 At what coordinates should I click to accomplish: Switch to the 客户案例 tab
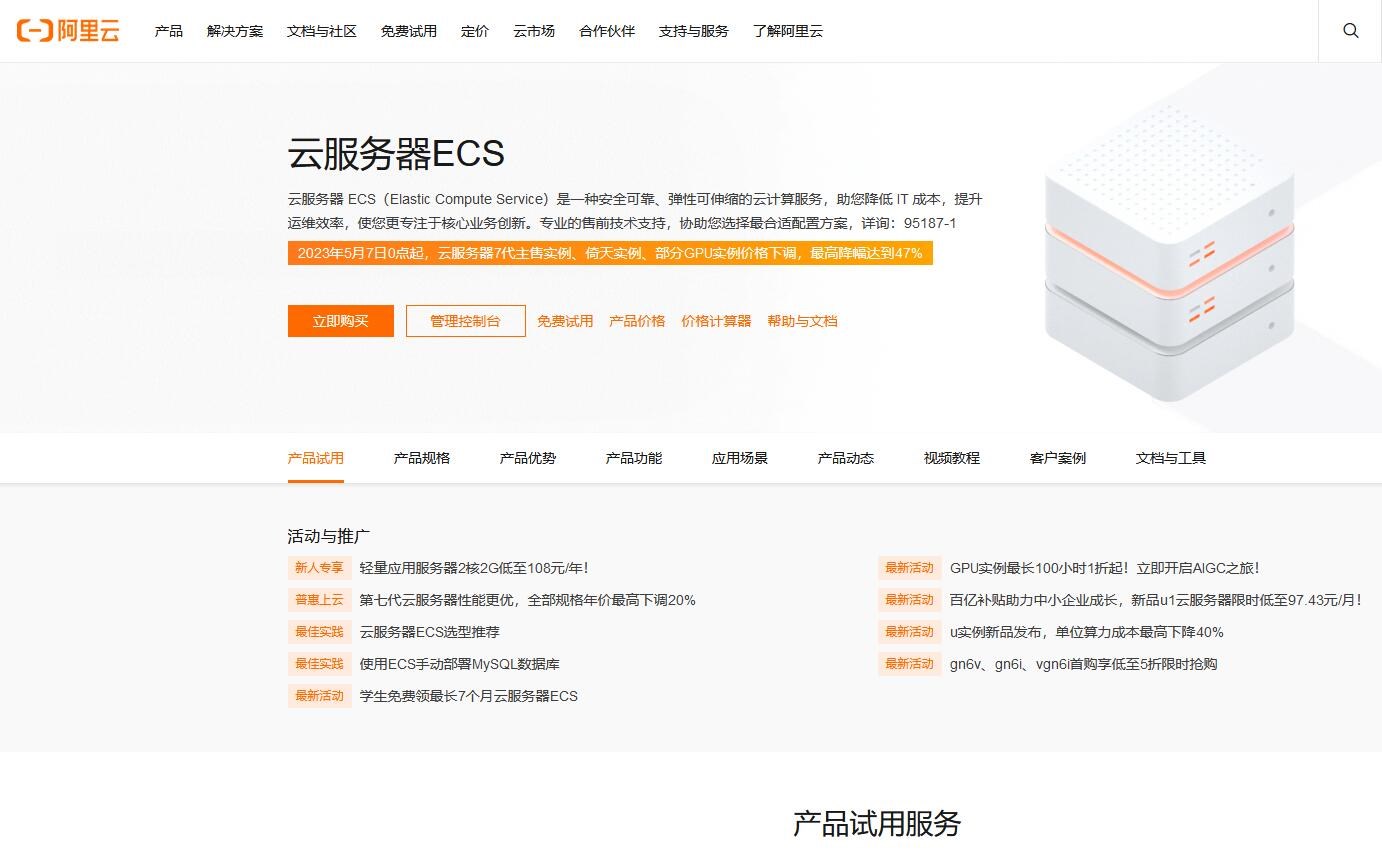point(1058,458)
